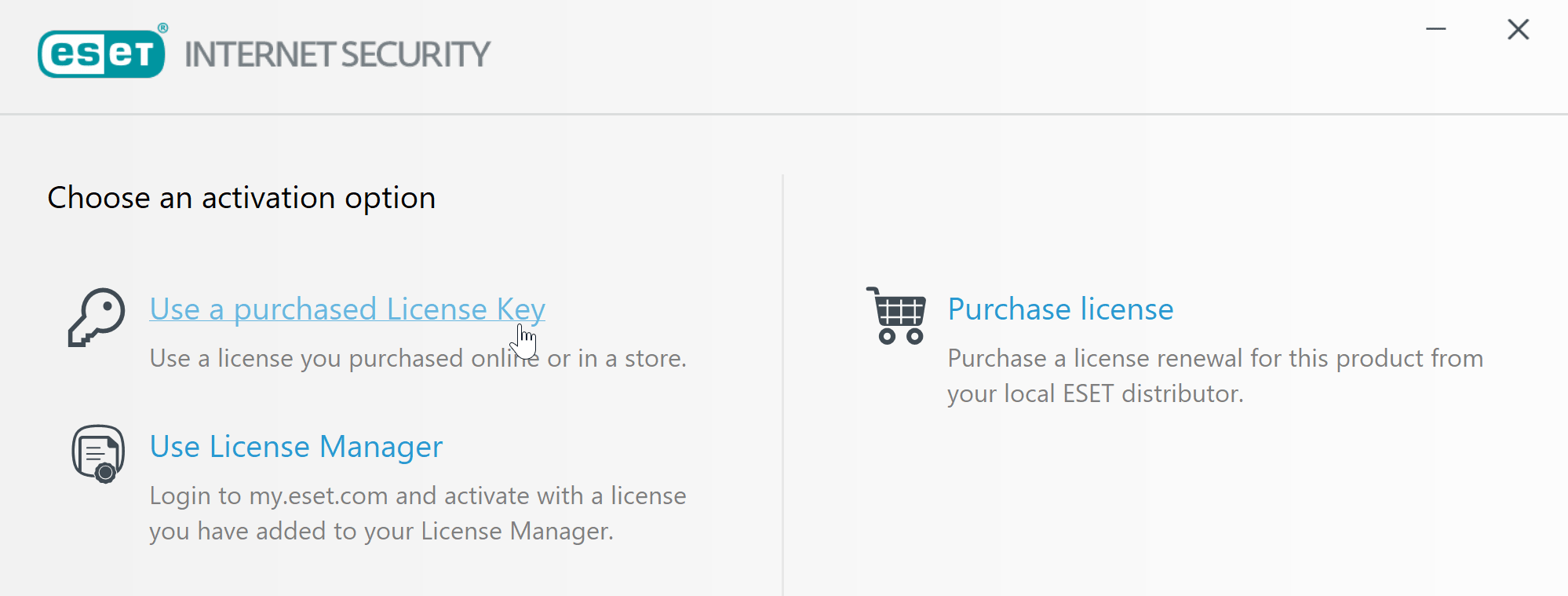Click the horizontal separator below the header
This screenshot has width=1568, height=596.
784,115
